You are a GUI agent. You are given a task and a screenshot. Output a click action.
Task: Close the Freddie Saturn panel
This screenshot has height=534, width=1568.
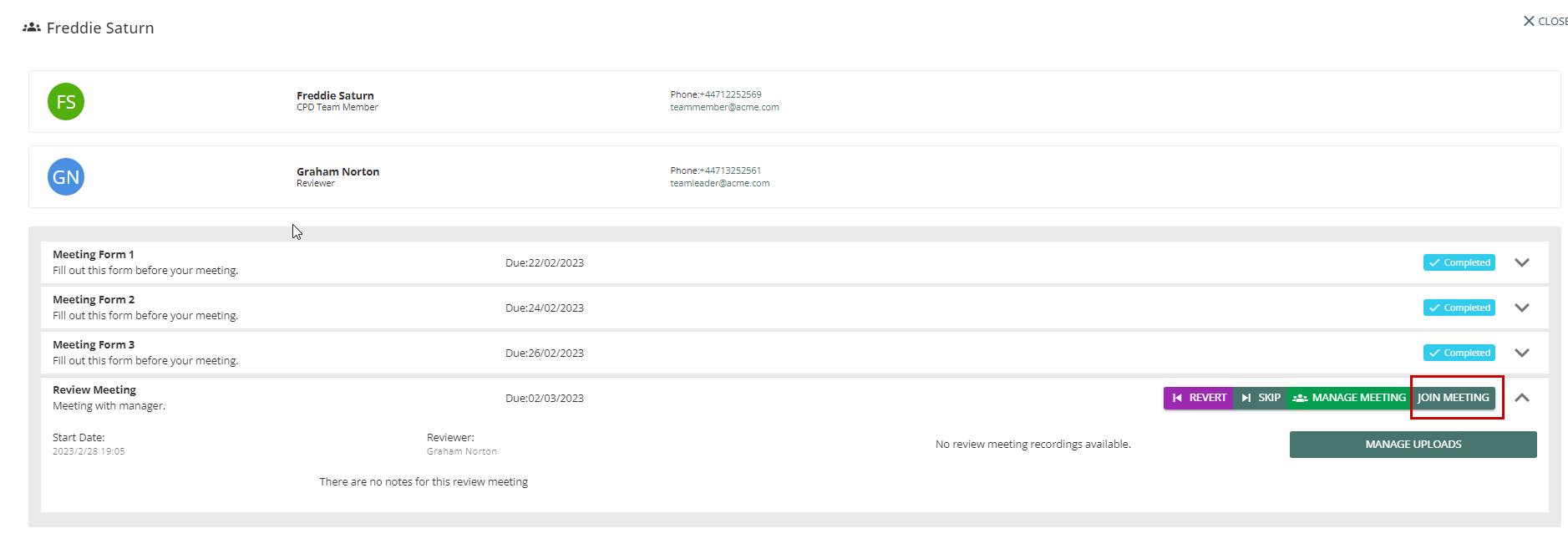click(1545, 21)
